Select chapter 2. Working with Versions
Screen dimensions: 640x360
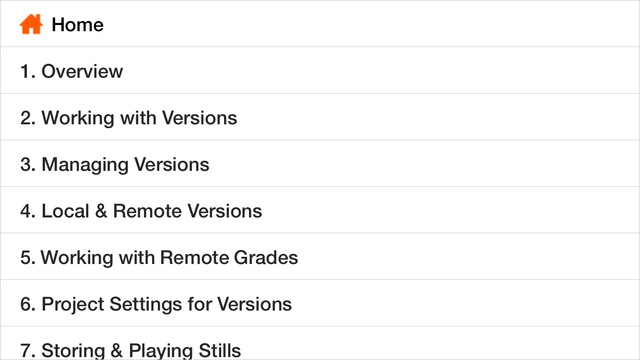[x=320, y=117]
